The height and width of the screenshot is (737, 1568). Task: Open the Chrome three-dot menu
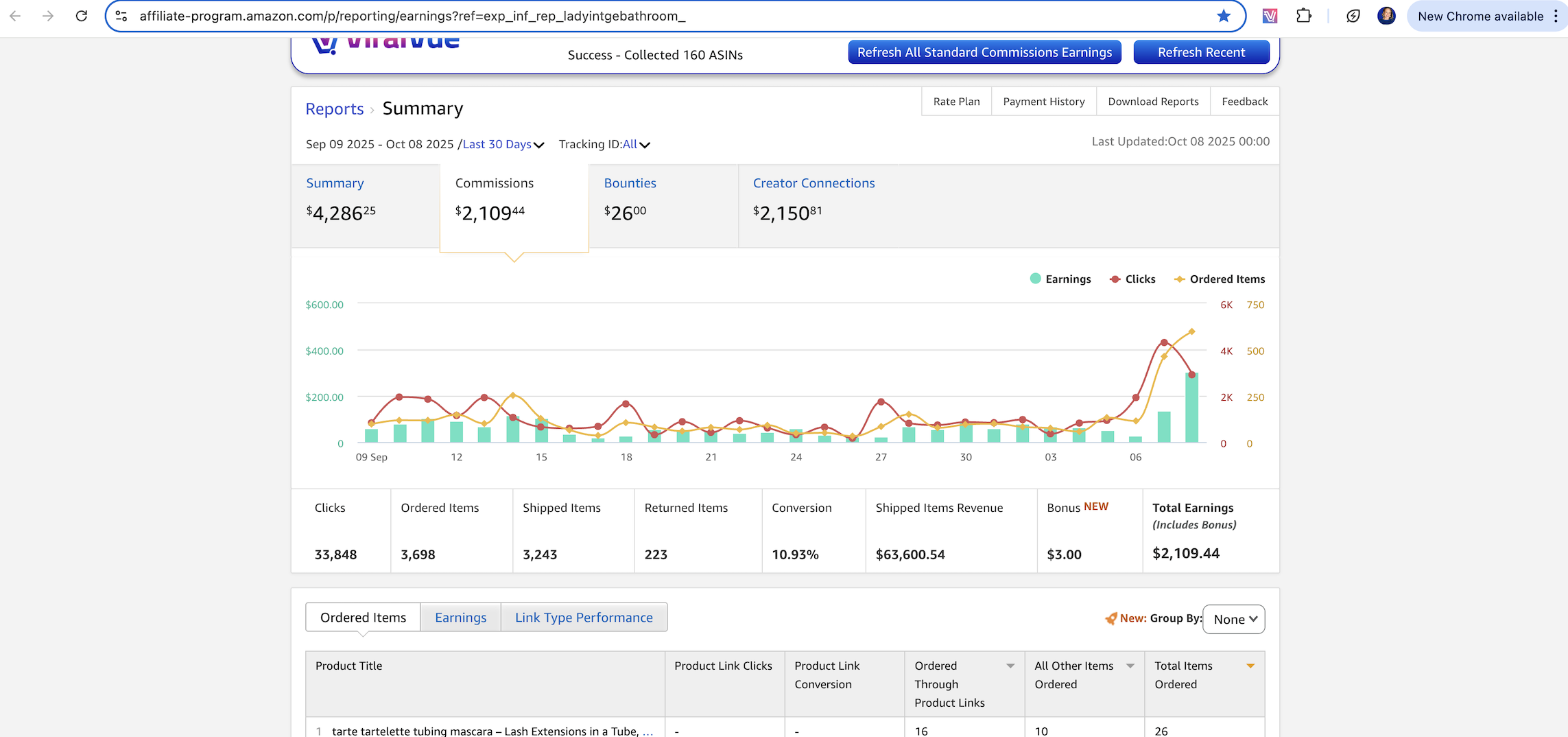coord(1556,16)
